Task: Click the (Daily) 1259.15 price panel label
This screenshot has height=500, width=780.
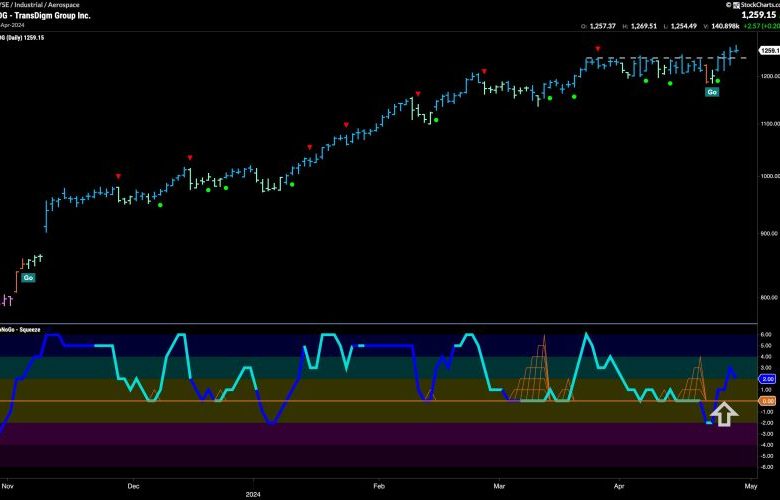Action: (x=25, y=37)
